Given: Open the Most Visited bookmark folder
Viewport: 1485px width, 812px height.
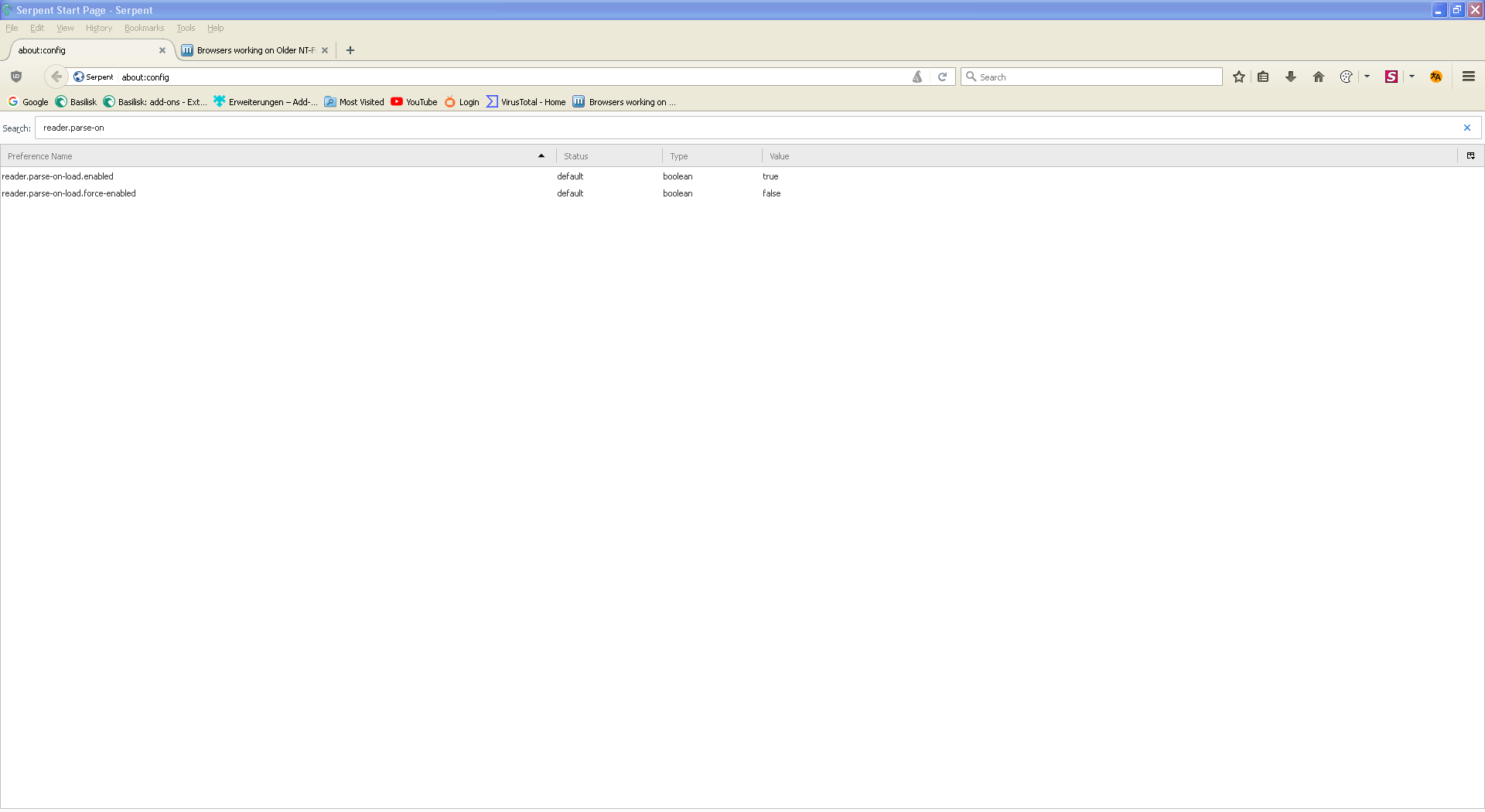Looking at the screenshot, I should pos(354,102).
